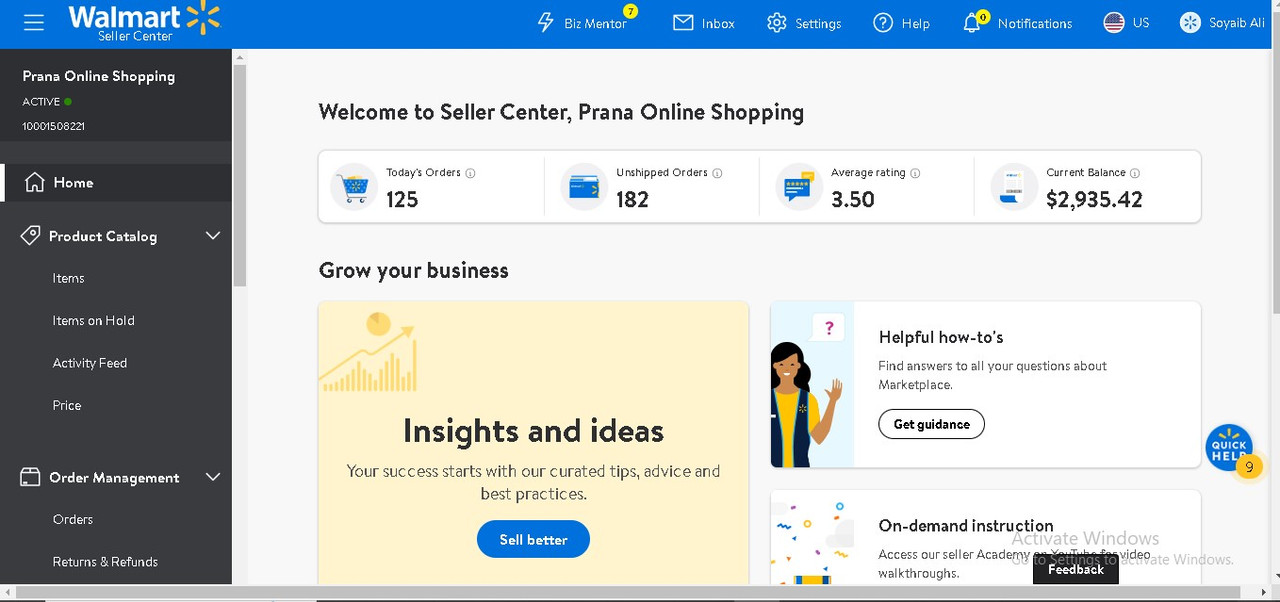Click the Today's Orders value 125
Viewport: 1280px width, 602px height.
402,199
